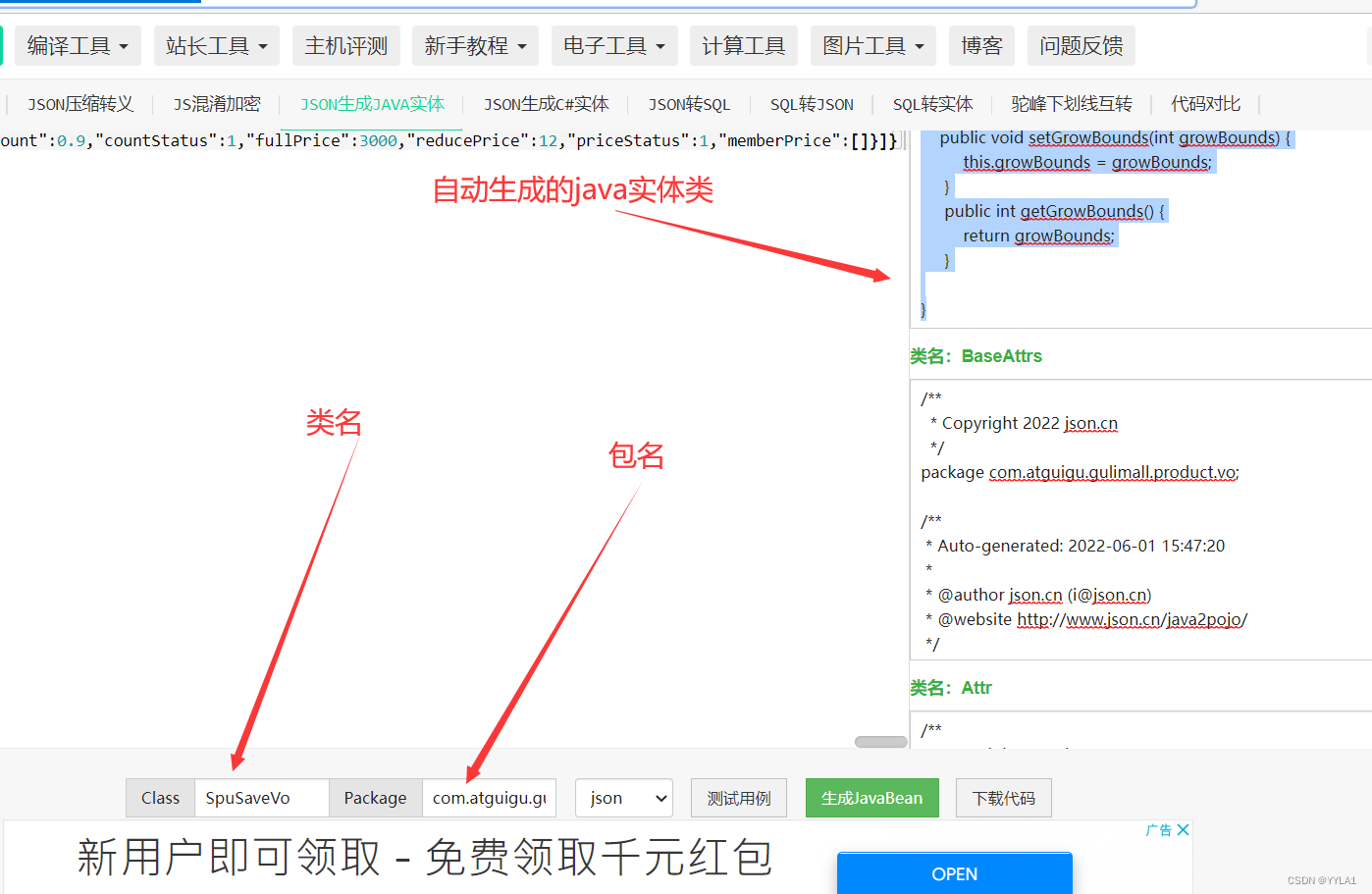Open the JSON转SQL tab
The height and width of the screenshot is (894, 1372).
689,104
